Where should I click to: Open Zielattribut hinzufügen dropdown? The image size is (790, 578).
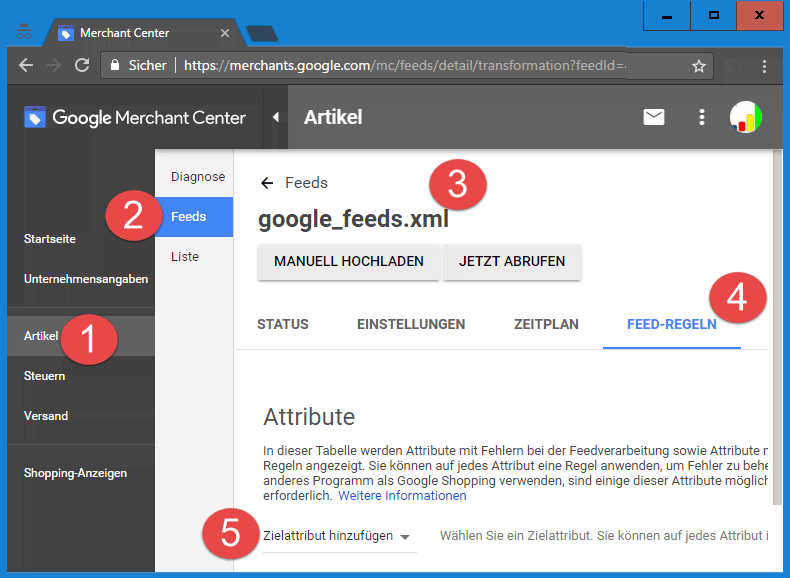coord(340,536)
